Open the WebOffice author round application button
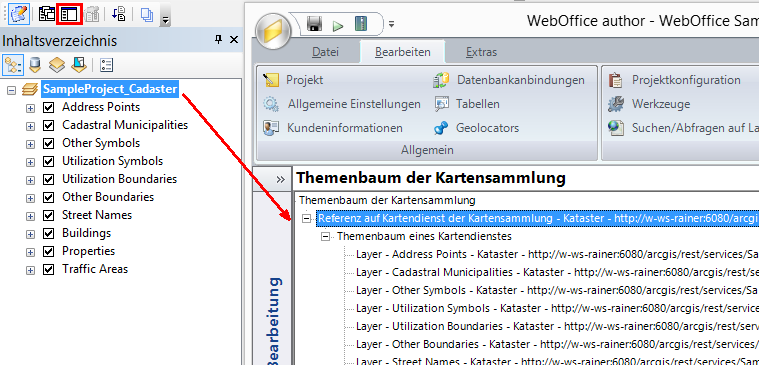This screenshot has width=759, height=365. click(x=273, y=31)
